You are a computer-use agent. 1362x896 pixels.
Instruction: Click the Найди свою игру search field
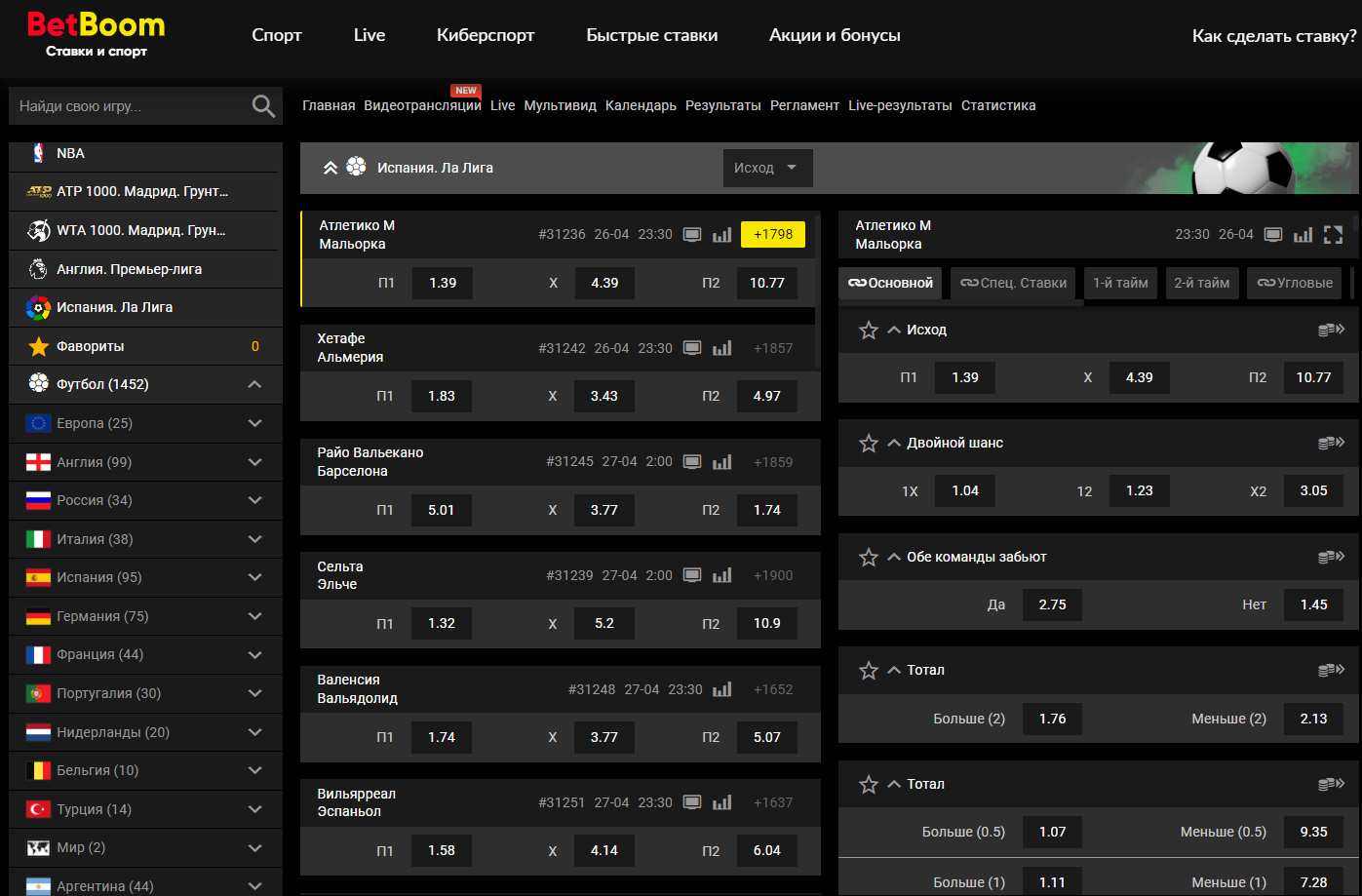(x=127, y=106)
